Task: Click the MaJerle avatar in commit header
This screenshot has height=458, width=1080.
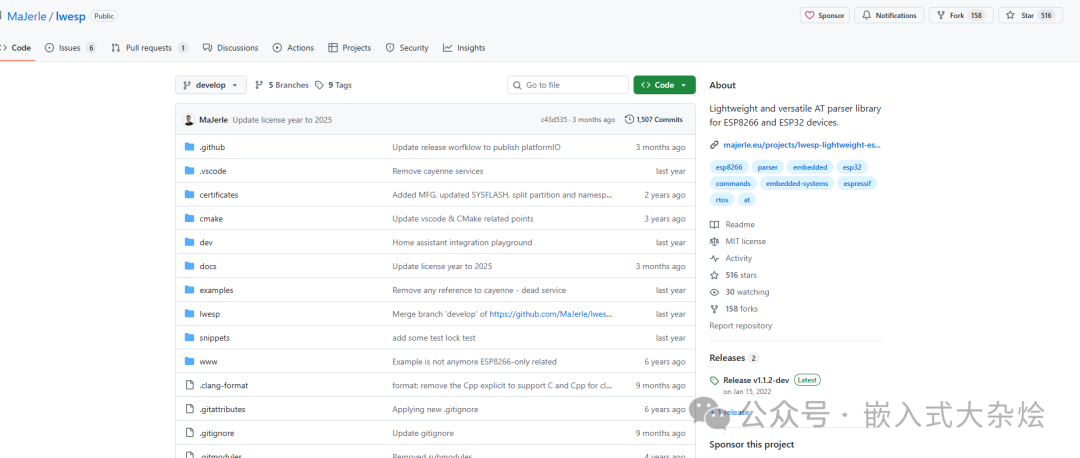Action: pos(189,120)
